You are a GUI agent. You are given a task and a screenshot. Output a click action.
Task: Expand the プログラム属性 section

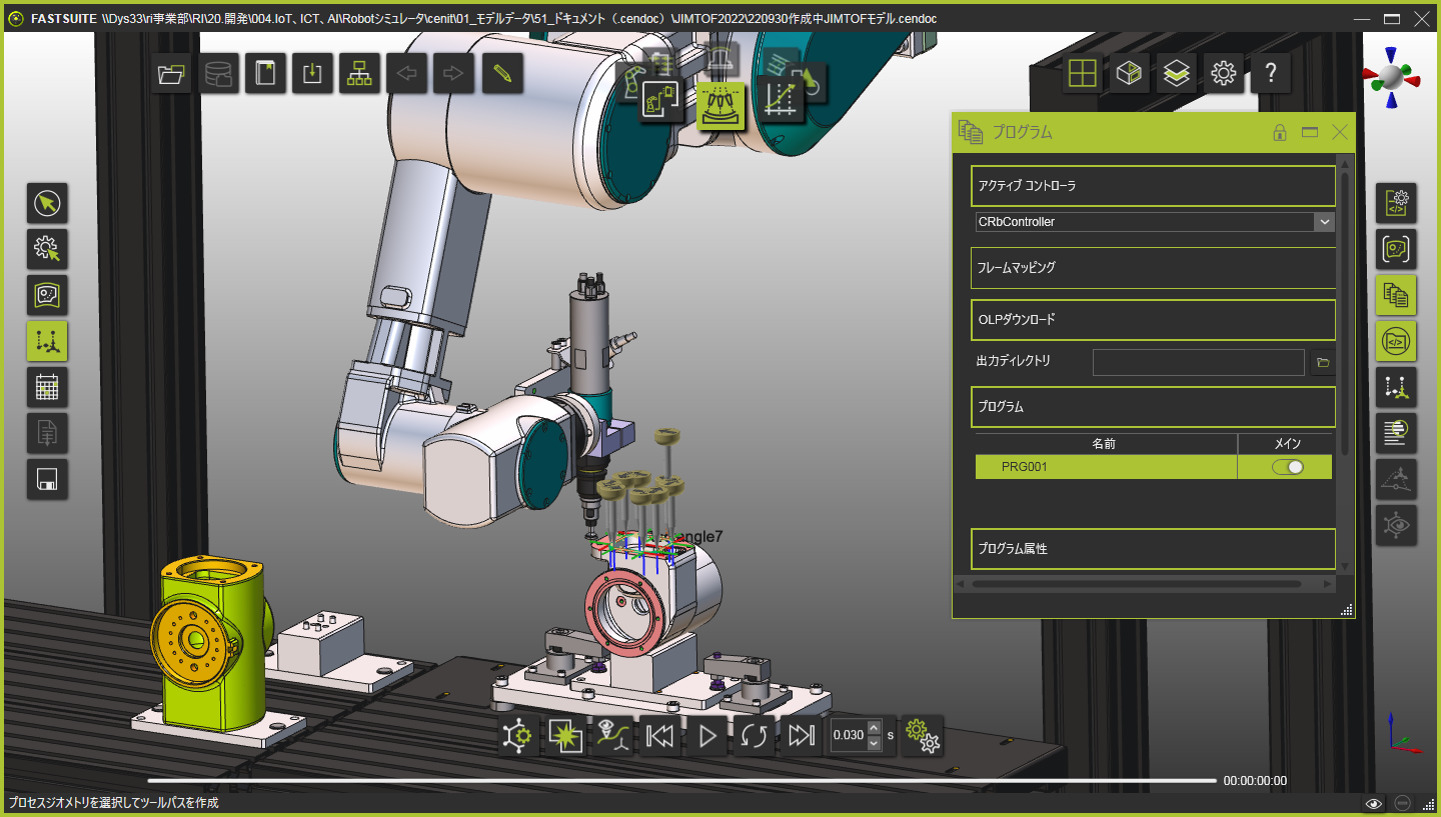pos(1153,549)
